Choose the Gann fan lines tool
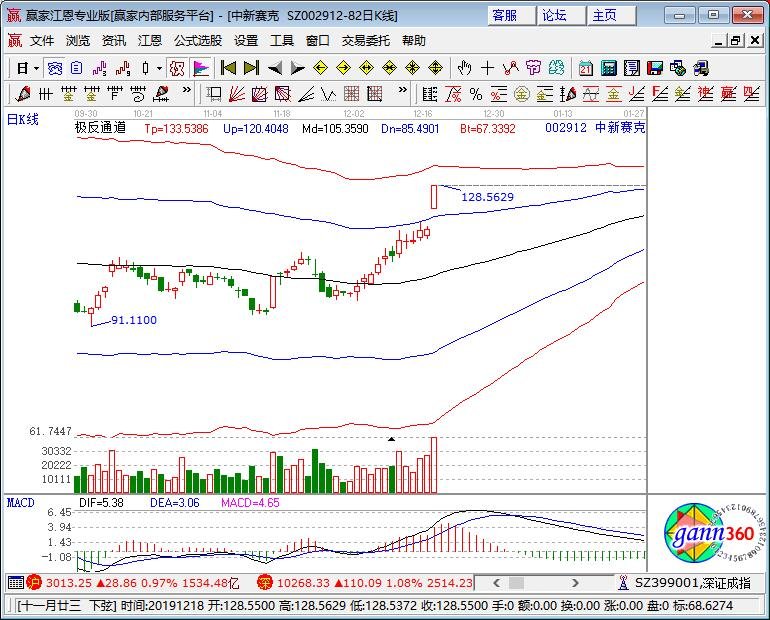Image resolution: width=770 pixels, height=620 pixels. coord(237,94)
